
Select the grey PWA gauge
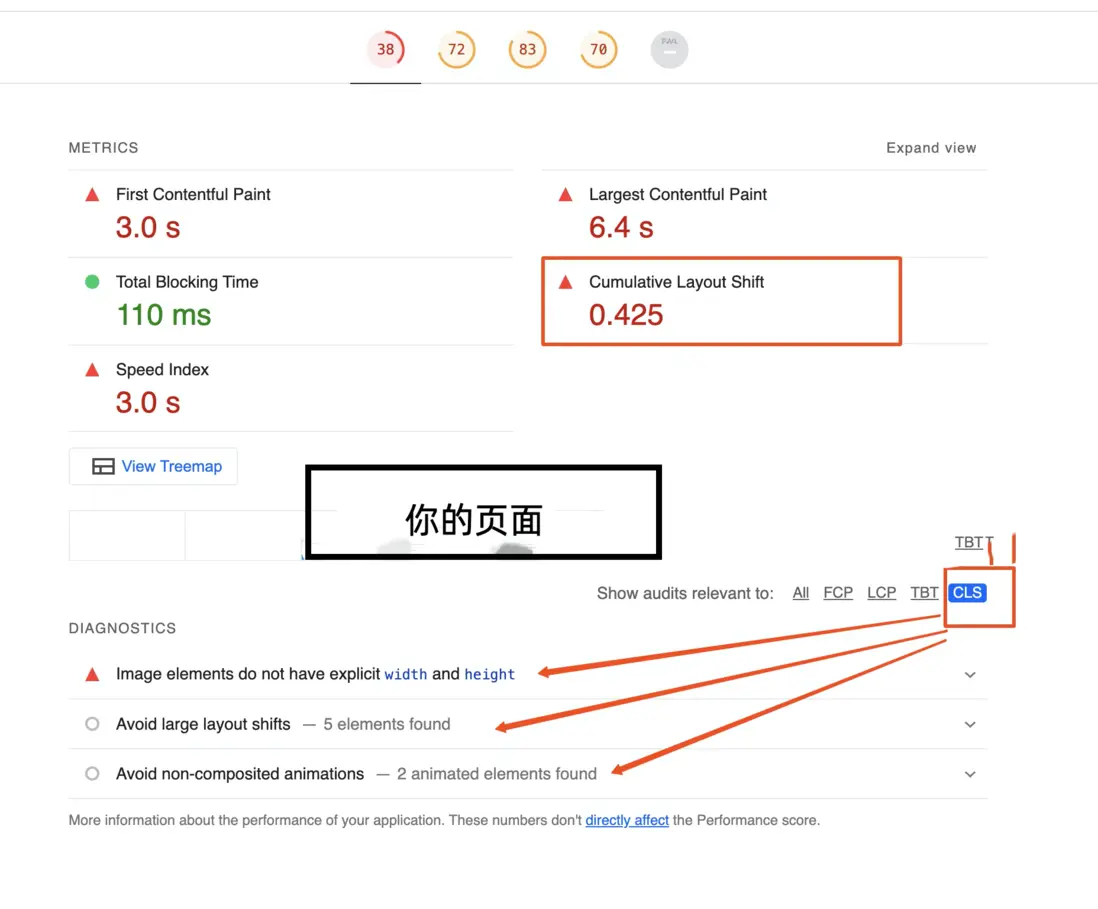pyautogui.click(x=669, y=50)
